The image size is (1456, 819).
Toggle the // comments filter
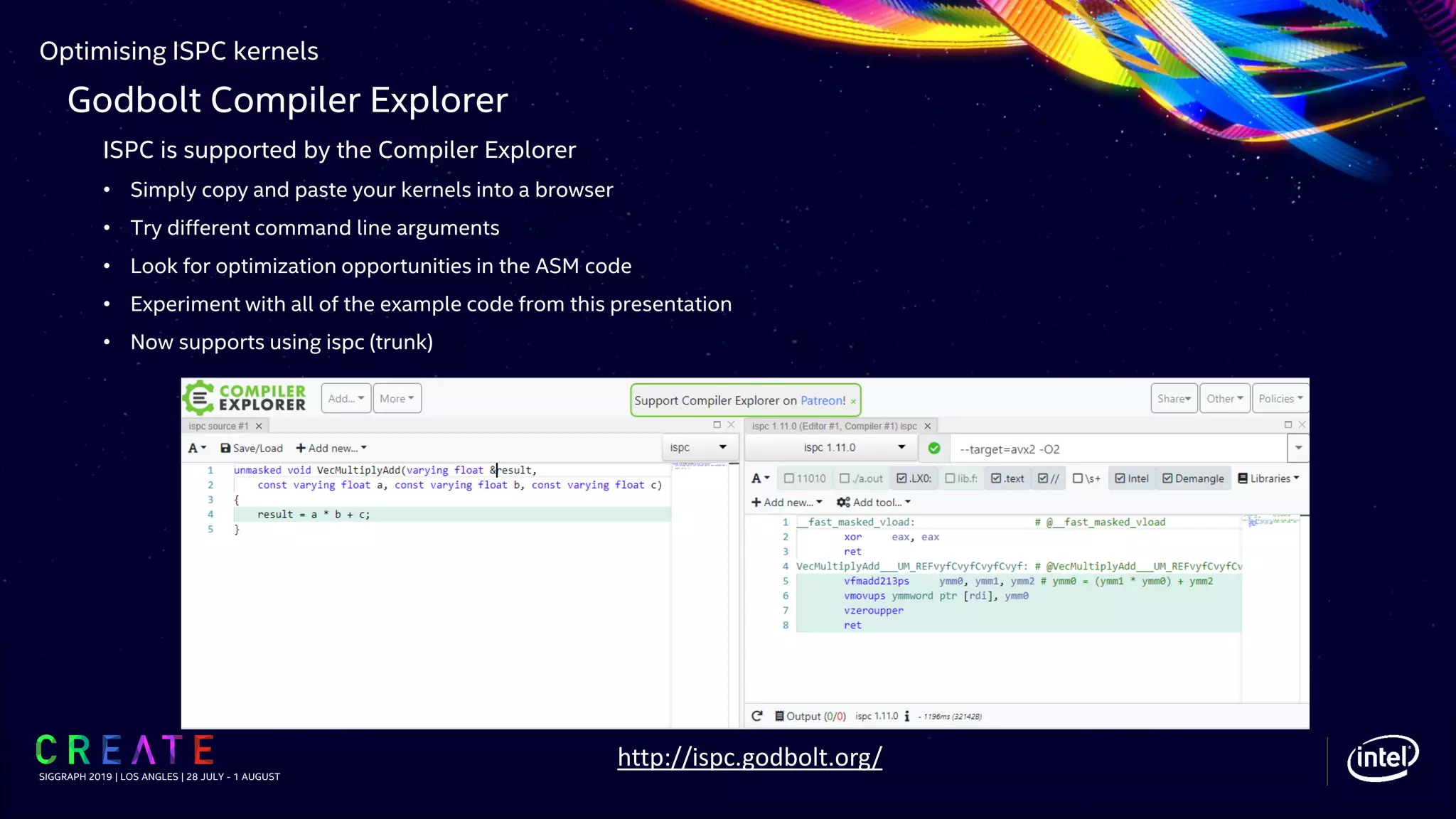pos(1049,478)
